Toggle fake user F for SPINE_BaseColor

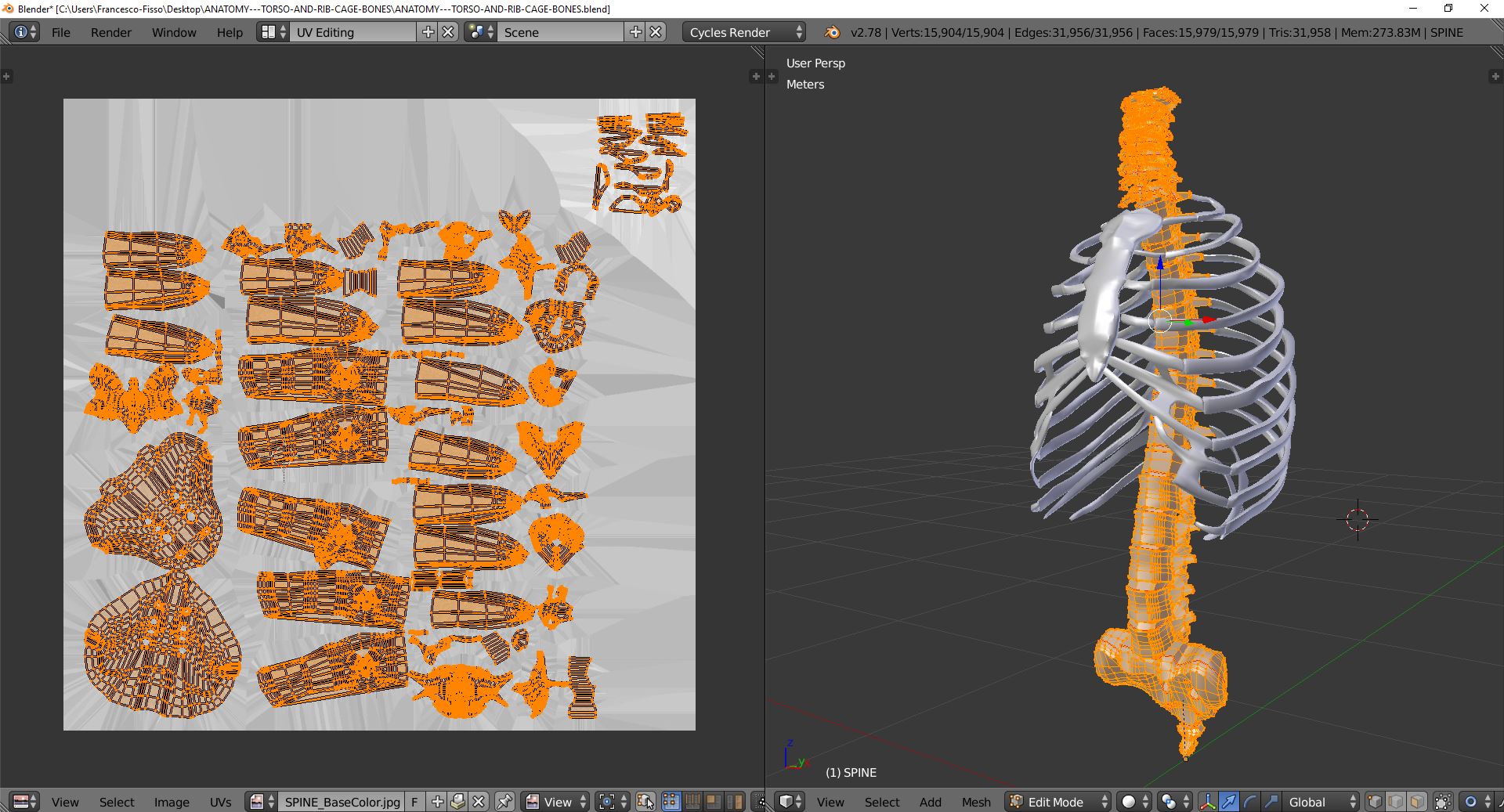tap(414, 801)
